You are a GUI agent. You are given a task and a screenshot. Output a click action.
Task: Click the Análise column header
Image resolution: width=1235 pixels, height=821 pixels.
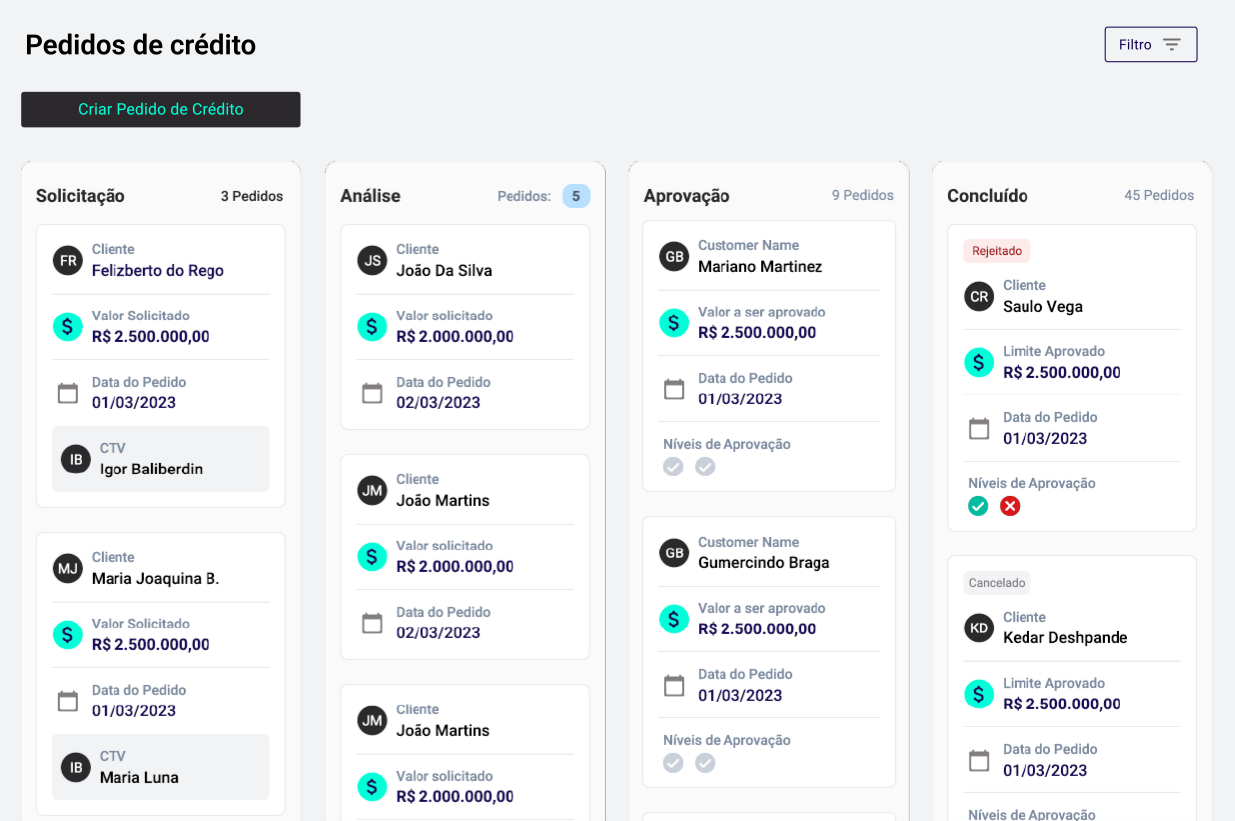point(370,196)
